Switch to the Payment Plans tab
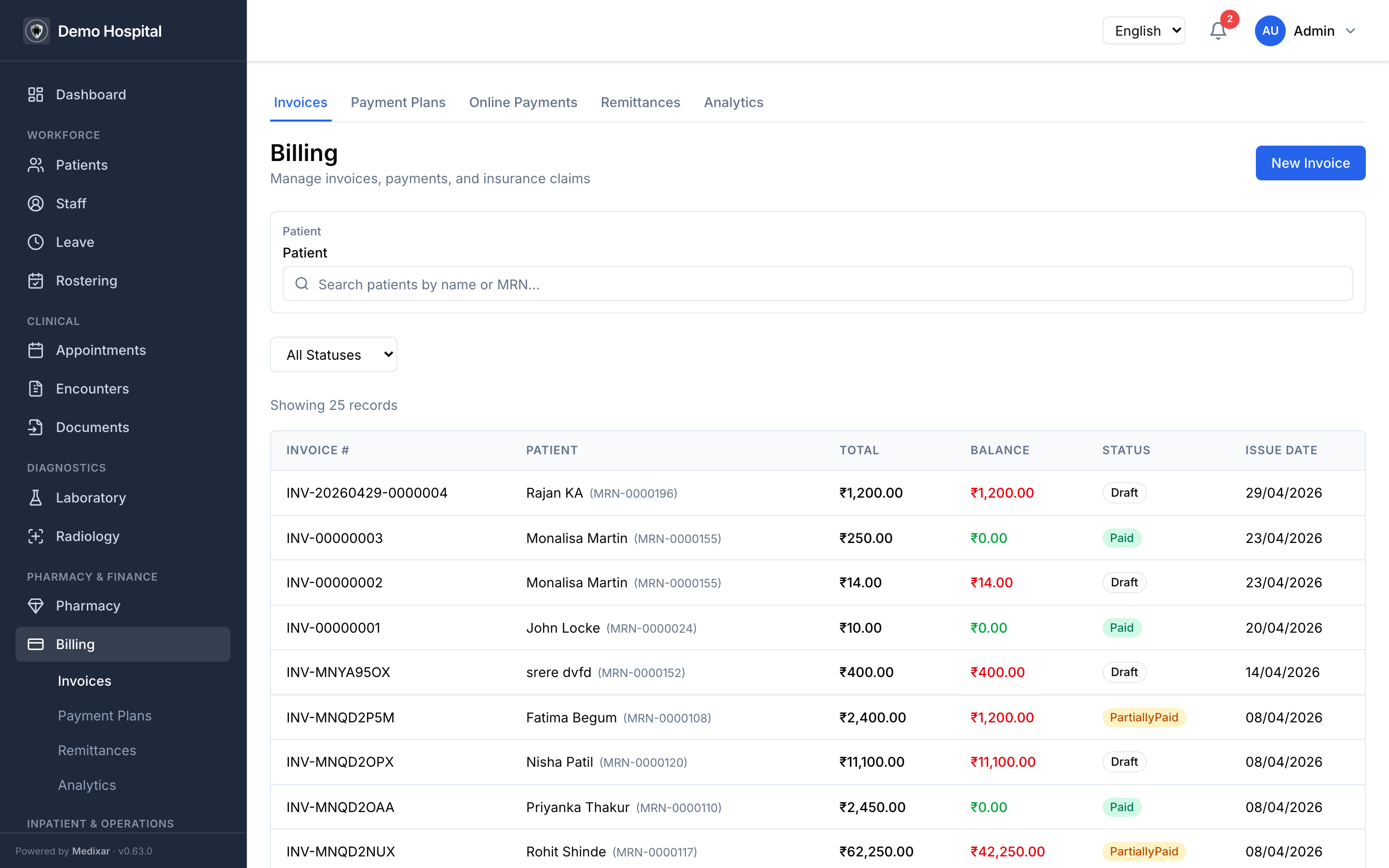Viewport: 1389px width, 868px height. (398, 102)
